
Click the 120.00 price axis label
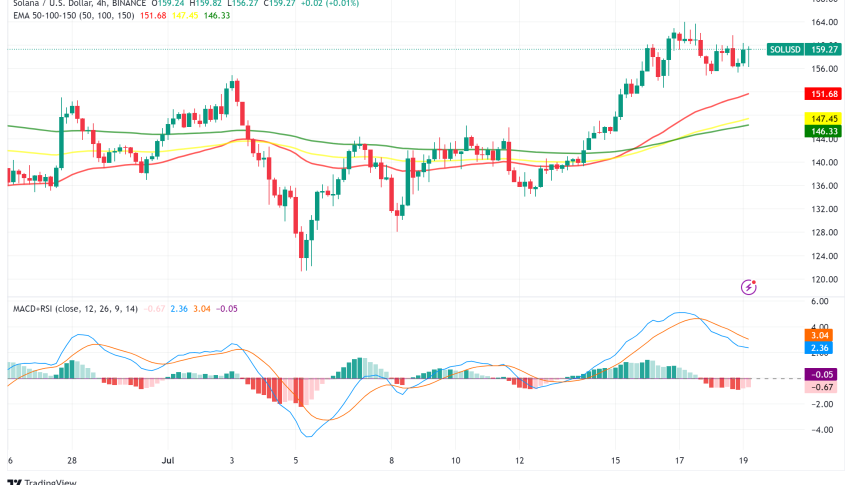pos(824,279)
